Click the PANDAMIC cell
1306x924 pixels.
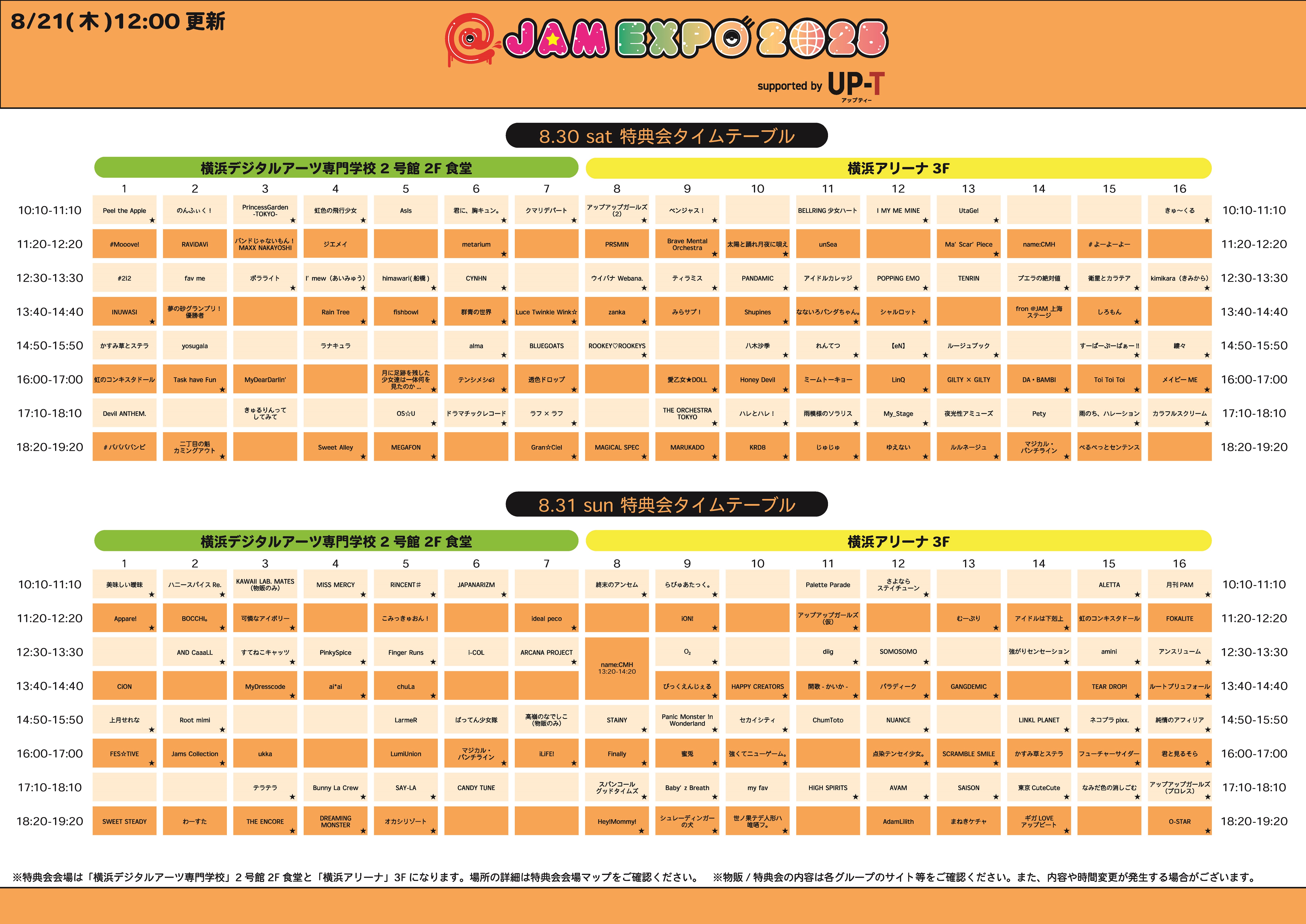click(x=757, y=278)
